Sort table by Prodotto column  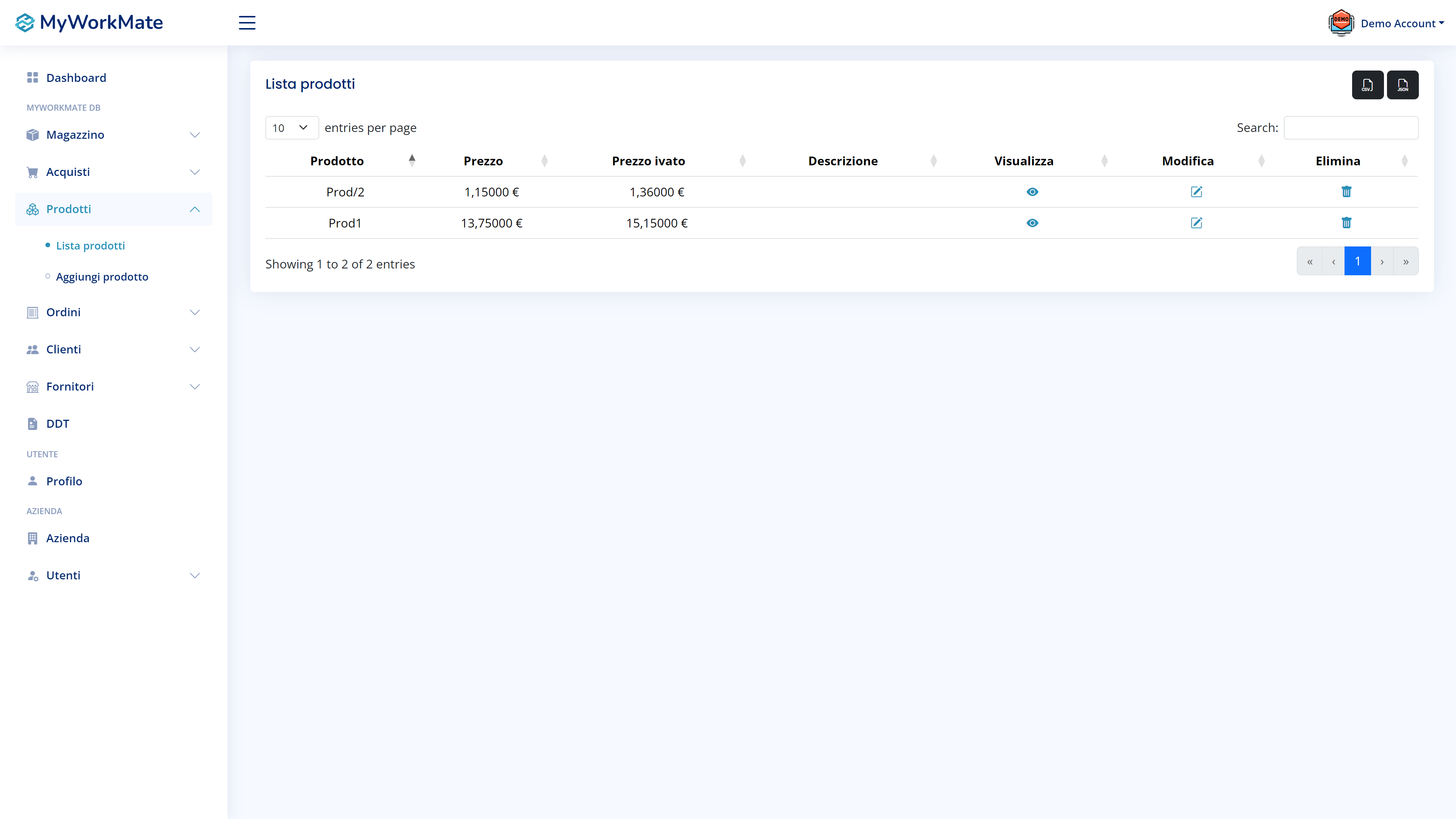pyautogui.click(x=337, y=161)
